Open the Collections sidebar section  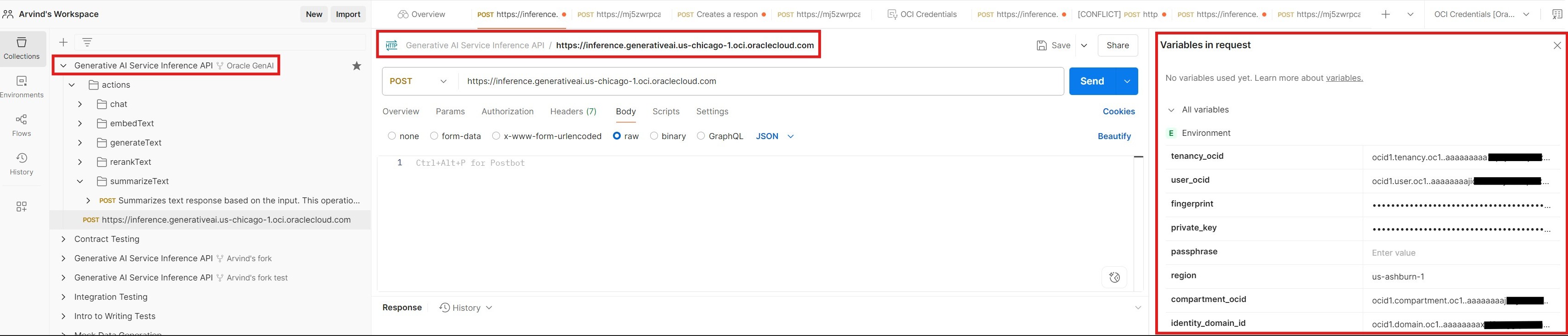[x=21, y=48]
